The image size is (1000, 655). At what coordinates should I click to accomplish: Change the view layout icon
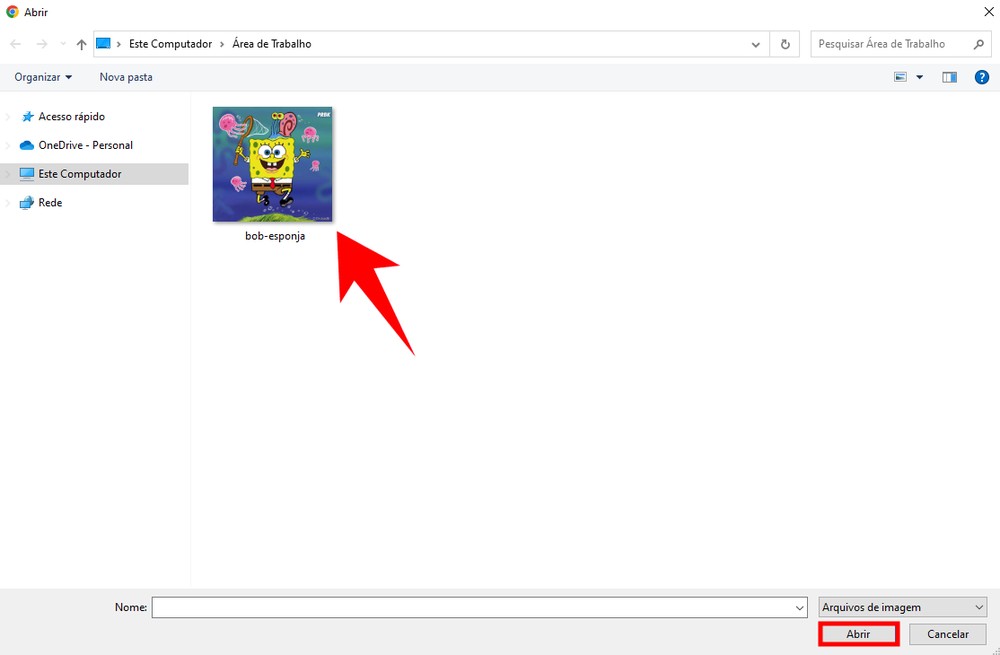pyautogui.click(x=901, y=77)
